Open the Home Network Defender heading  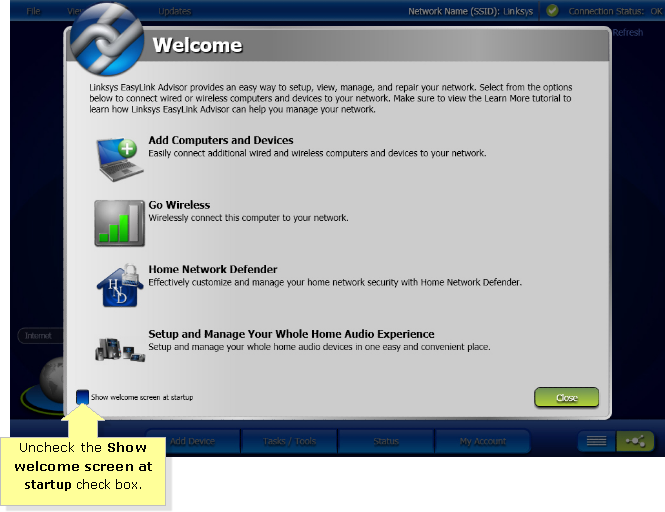pyautogui.click(x=213, y=269)
